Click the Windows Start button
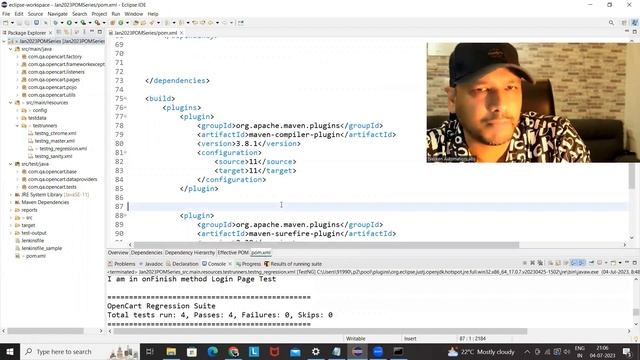 (x=10, y=351)
